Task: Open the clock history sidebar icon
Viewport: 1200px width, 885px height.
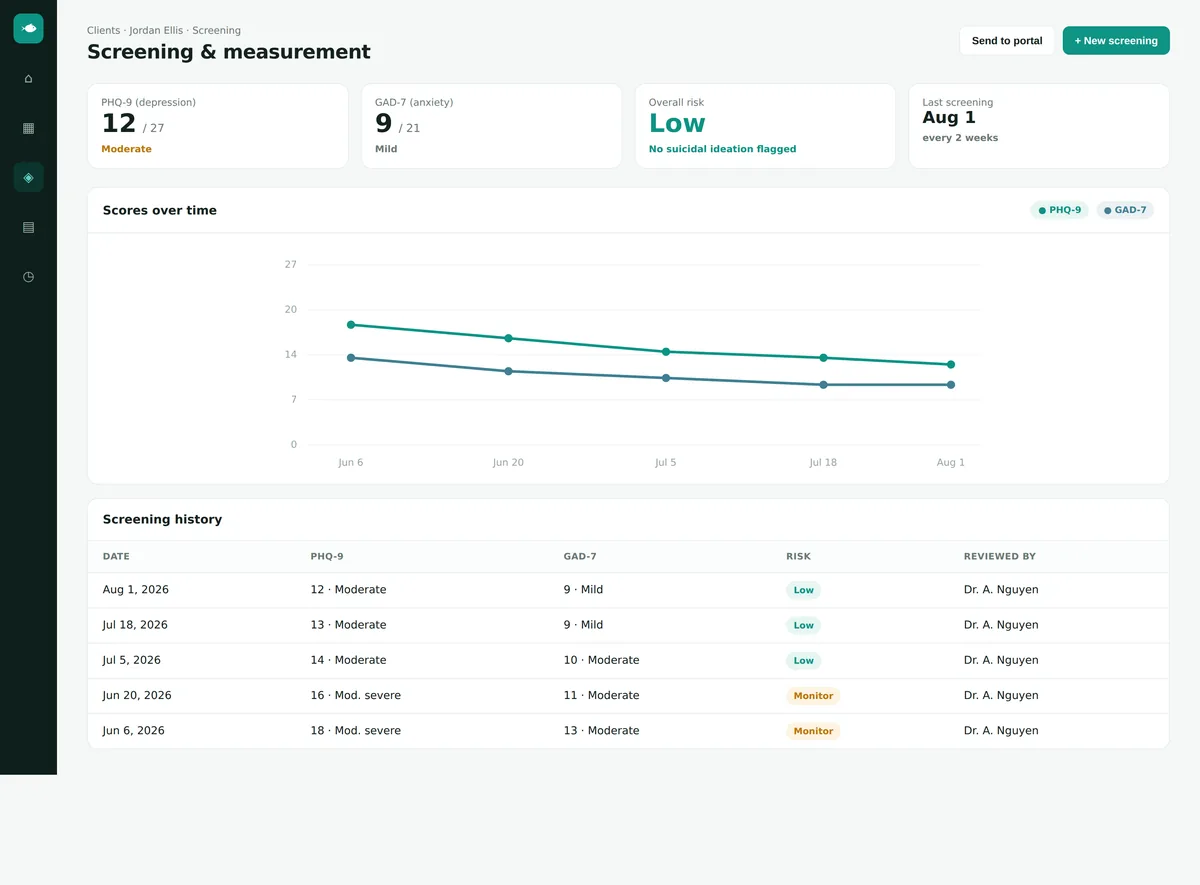Action: (28, 276)
